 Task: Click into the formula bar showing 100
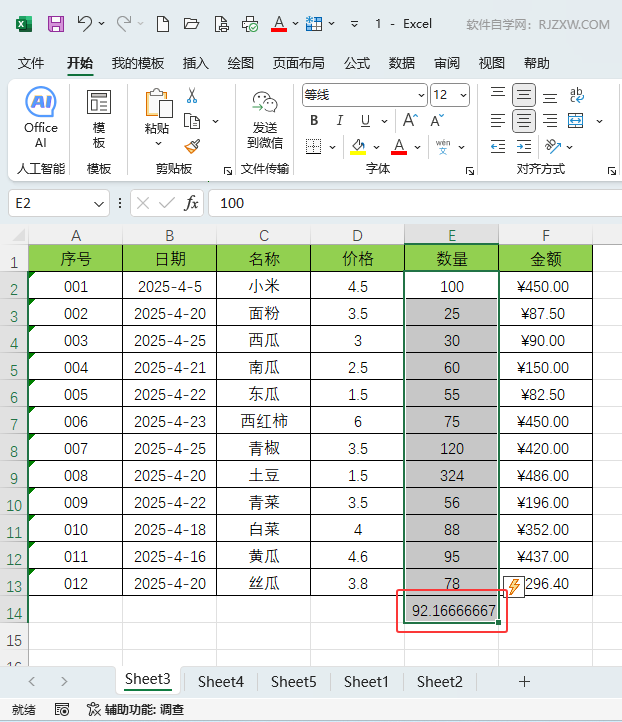pos(415,203)
